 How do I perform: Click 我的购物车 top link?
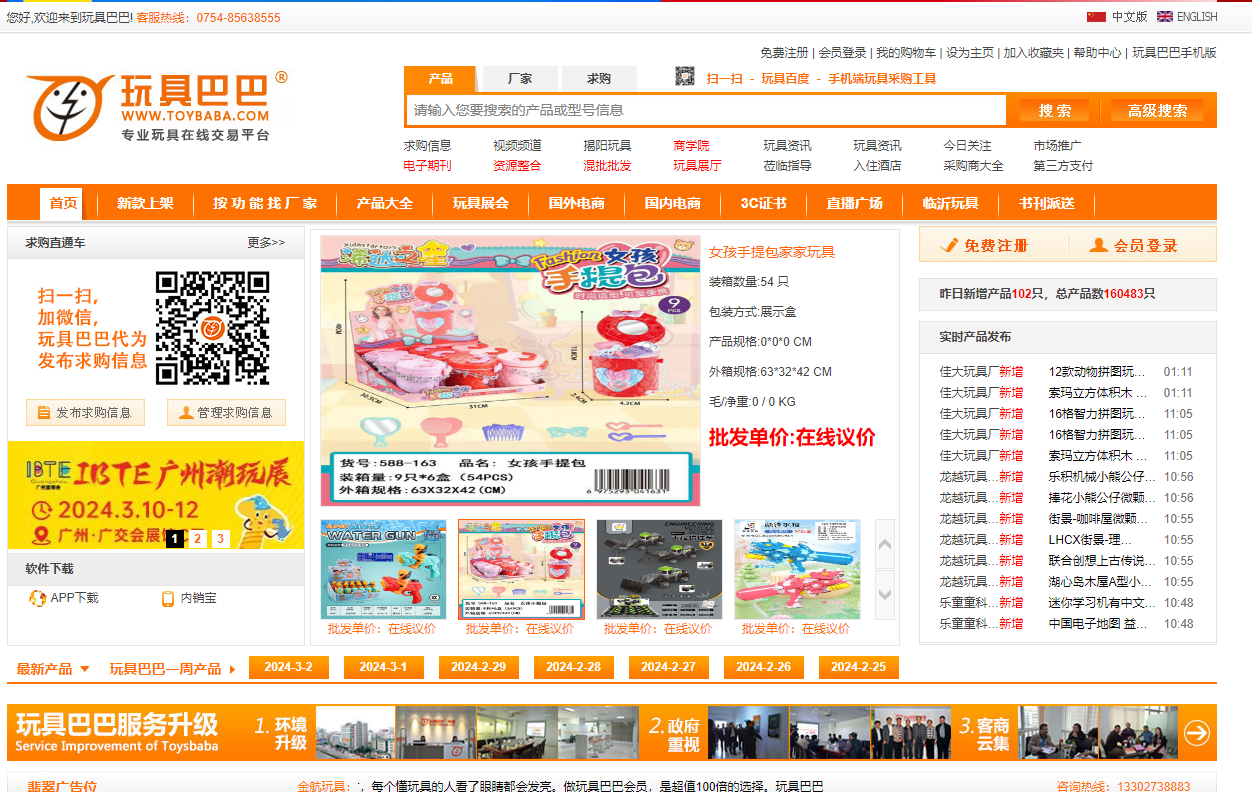click(906, 53)
